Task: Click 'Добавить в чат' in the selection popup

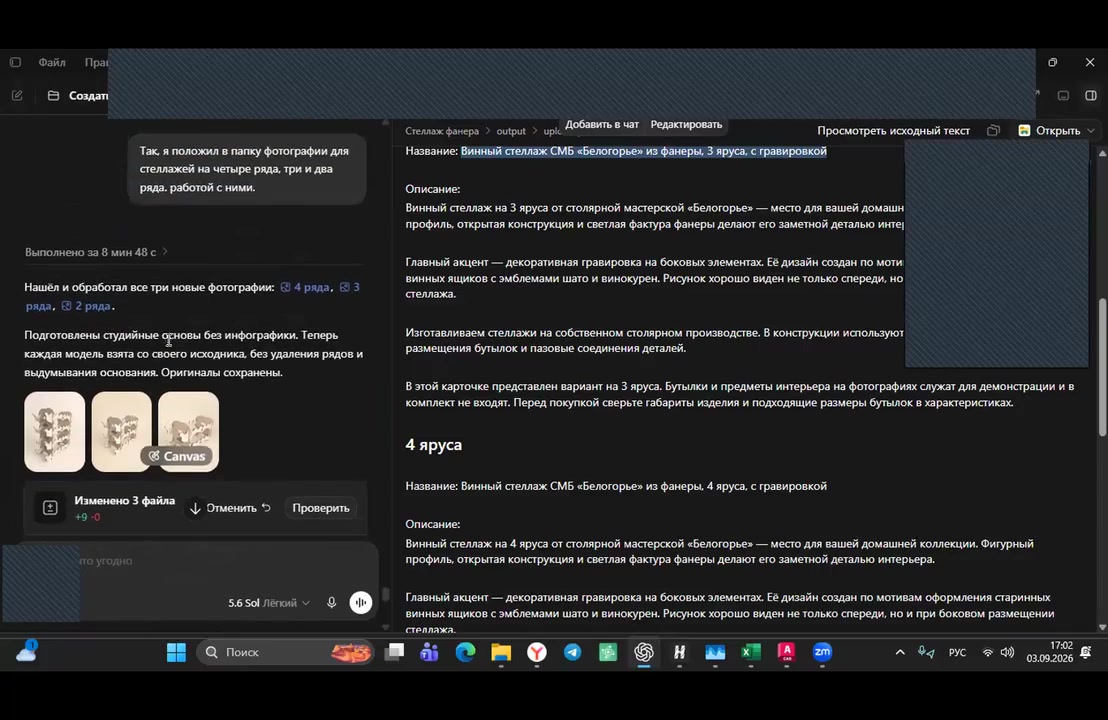Action: click(x=601, y=124)
